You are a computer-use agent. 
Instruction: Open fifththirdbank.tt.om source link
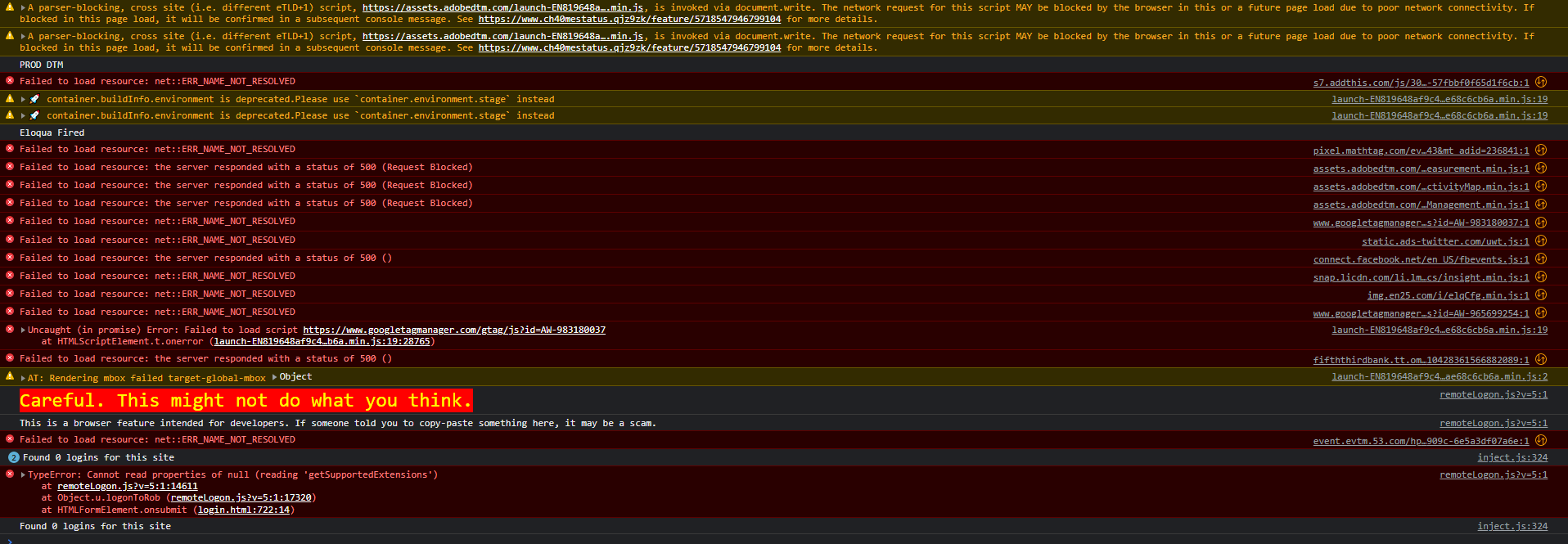(1421, 360)
